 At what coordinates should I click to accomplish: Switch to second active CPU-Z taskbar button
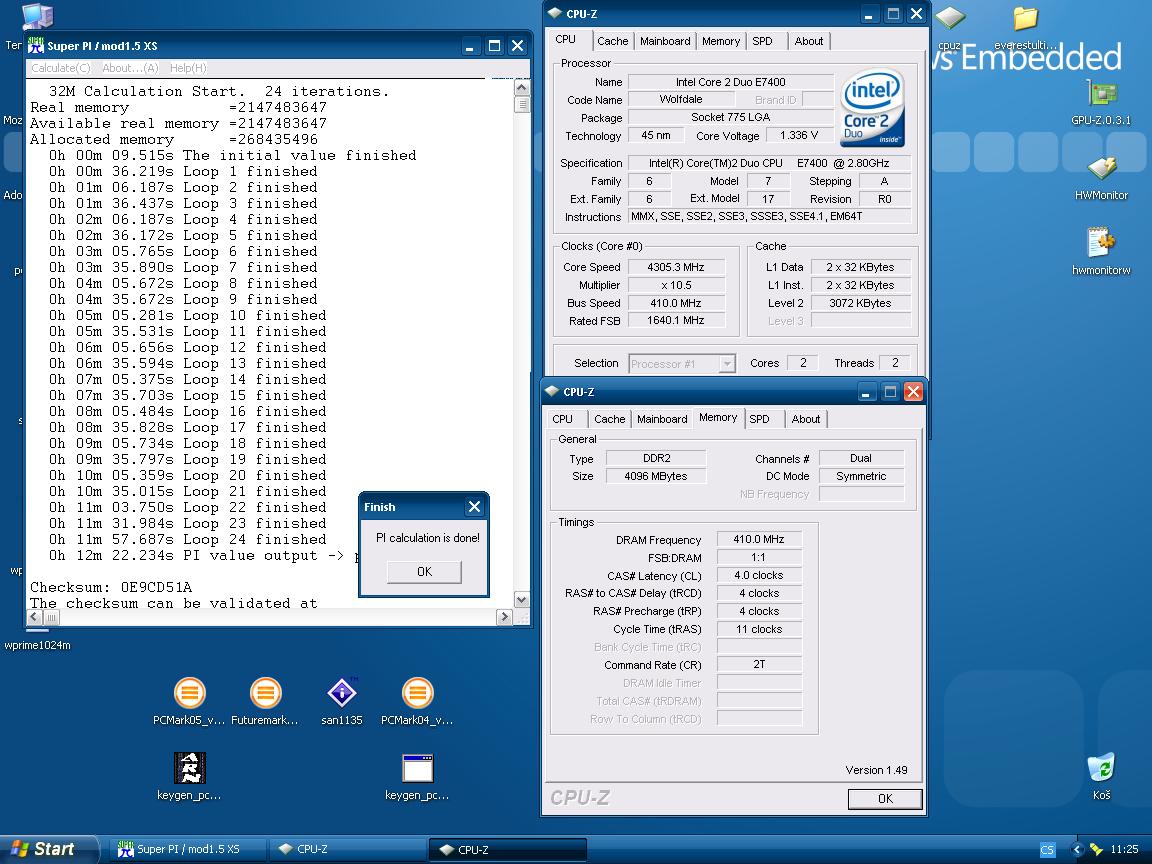tap(507, 849)
